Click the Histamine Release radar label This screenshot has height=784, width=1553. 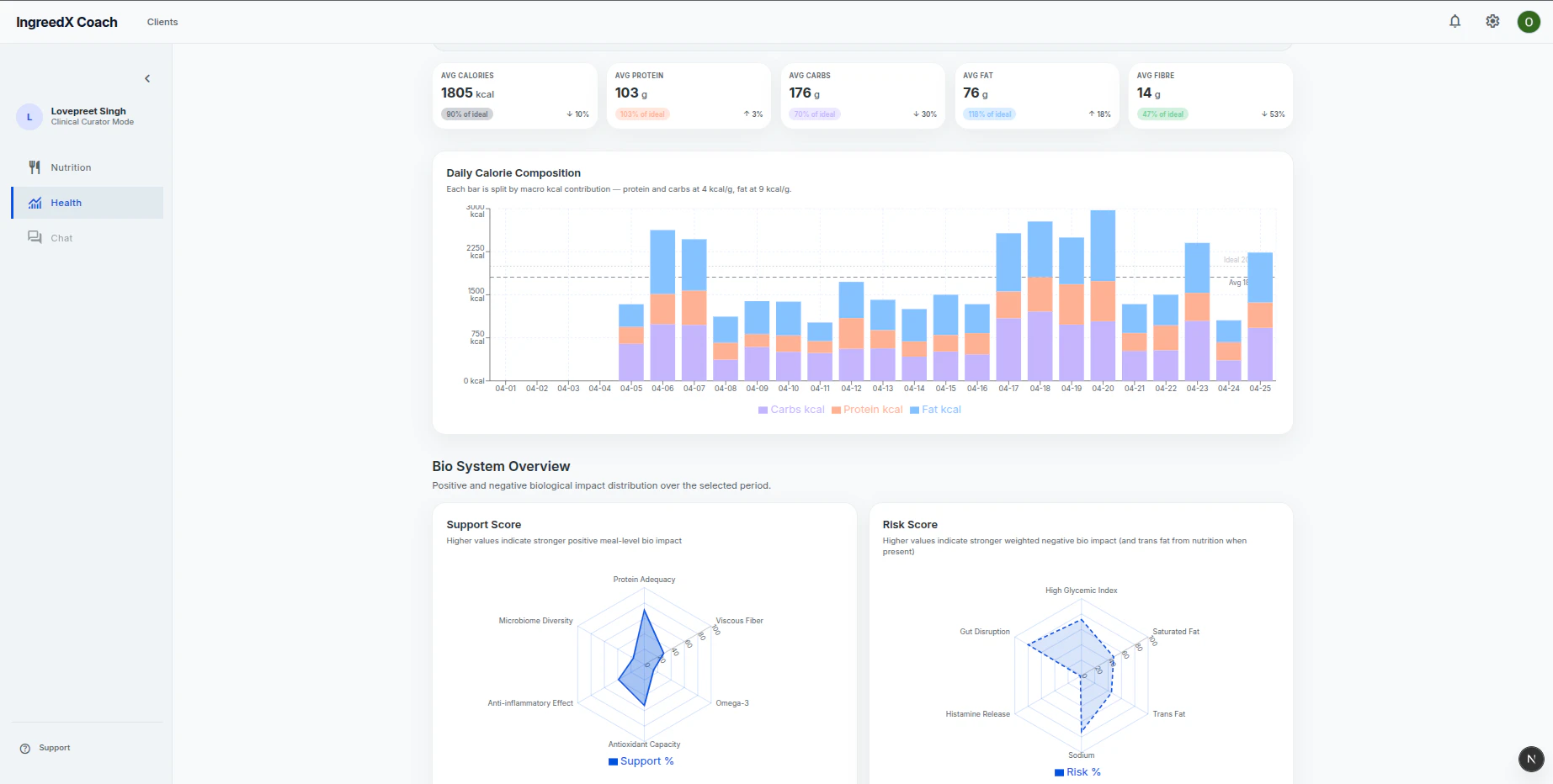977,714
